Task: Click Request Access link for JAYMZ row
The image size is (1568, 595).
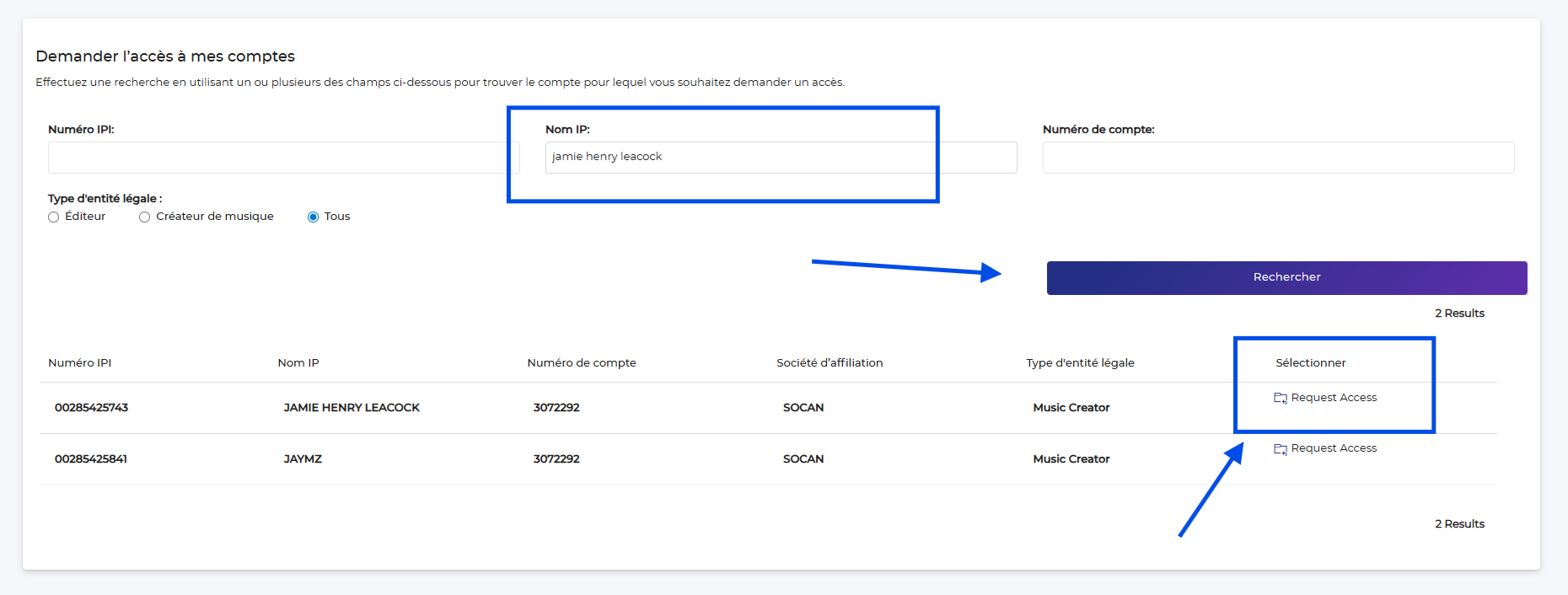Action: click(1334, 448)
